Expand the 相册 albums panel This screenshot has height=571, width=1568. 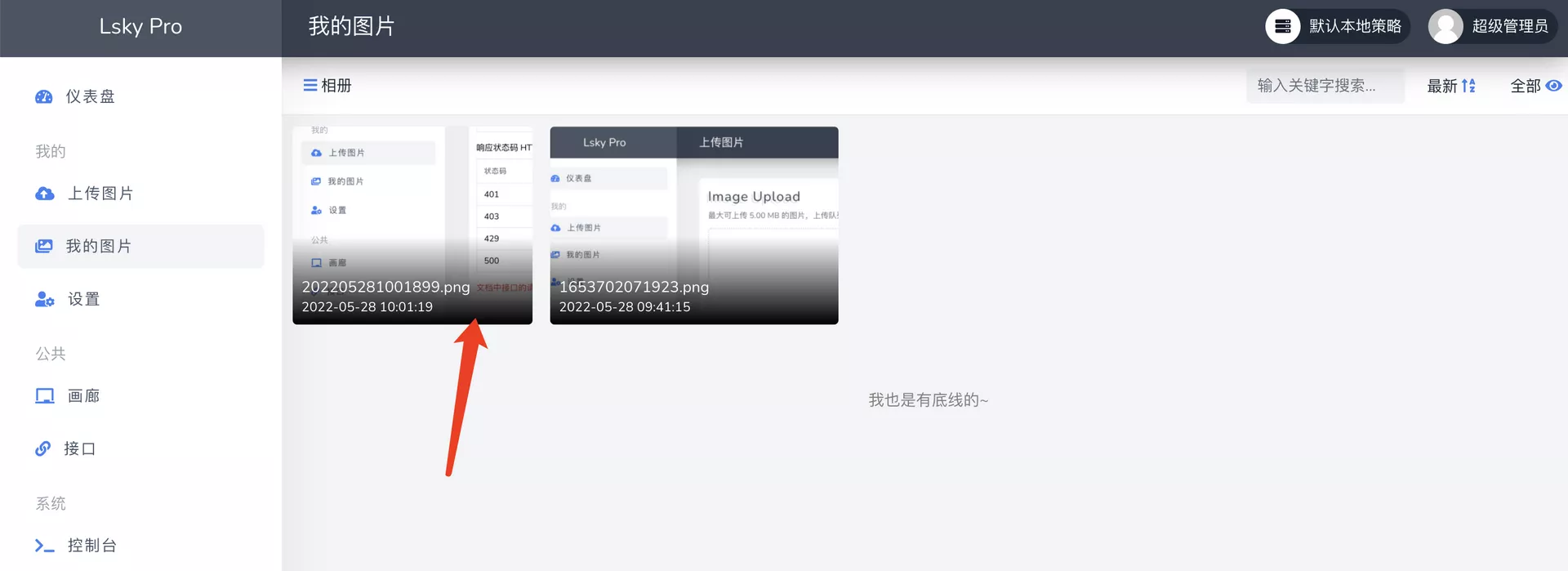click(x=327, y=86)
